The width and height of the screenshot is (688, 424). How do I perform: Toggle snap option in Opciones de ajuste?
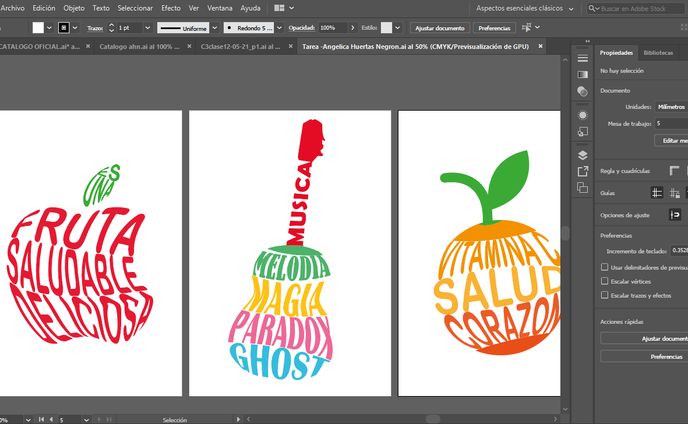(x=675, y=215)
